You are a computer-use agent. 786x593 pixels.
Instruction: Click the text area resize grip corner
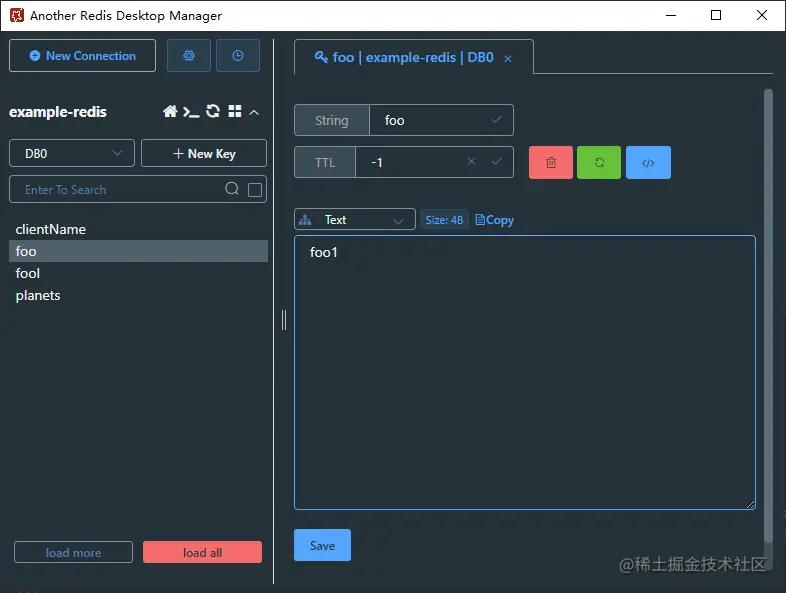[x=750, y=504]
